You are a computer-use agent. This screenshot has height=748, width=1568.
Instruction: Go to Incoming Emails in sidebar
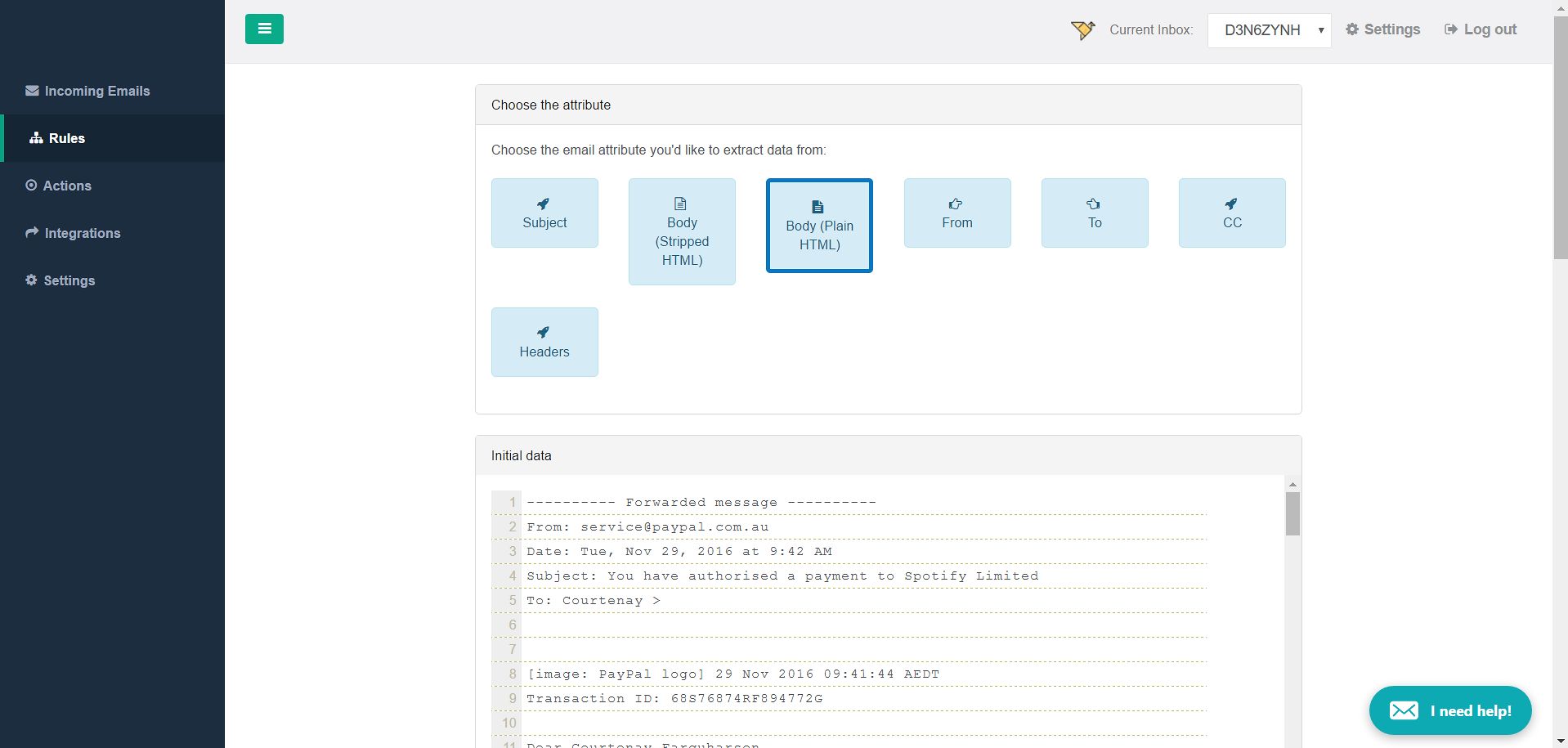96,91
